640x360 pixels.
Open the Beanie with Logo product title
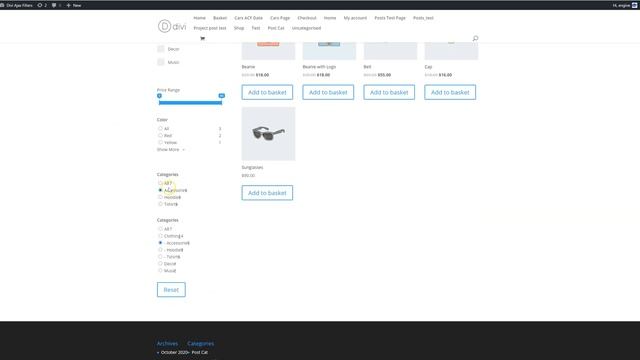[x=319, y=67]
